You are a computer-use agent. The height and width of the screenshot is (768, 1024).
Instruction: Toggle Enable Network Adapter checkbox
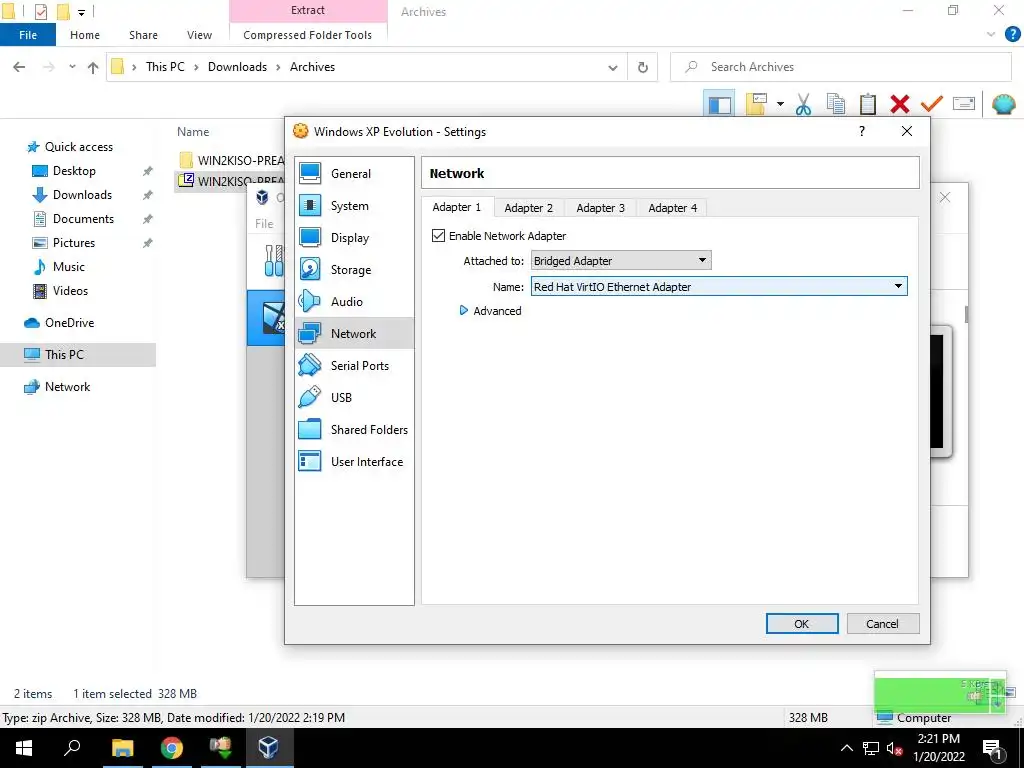438,236
